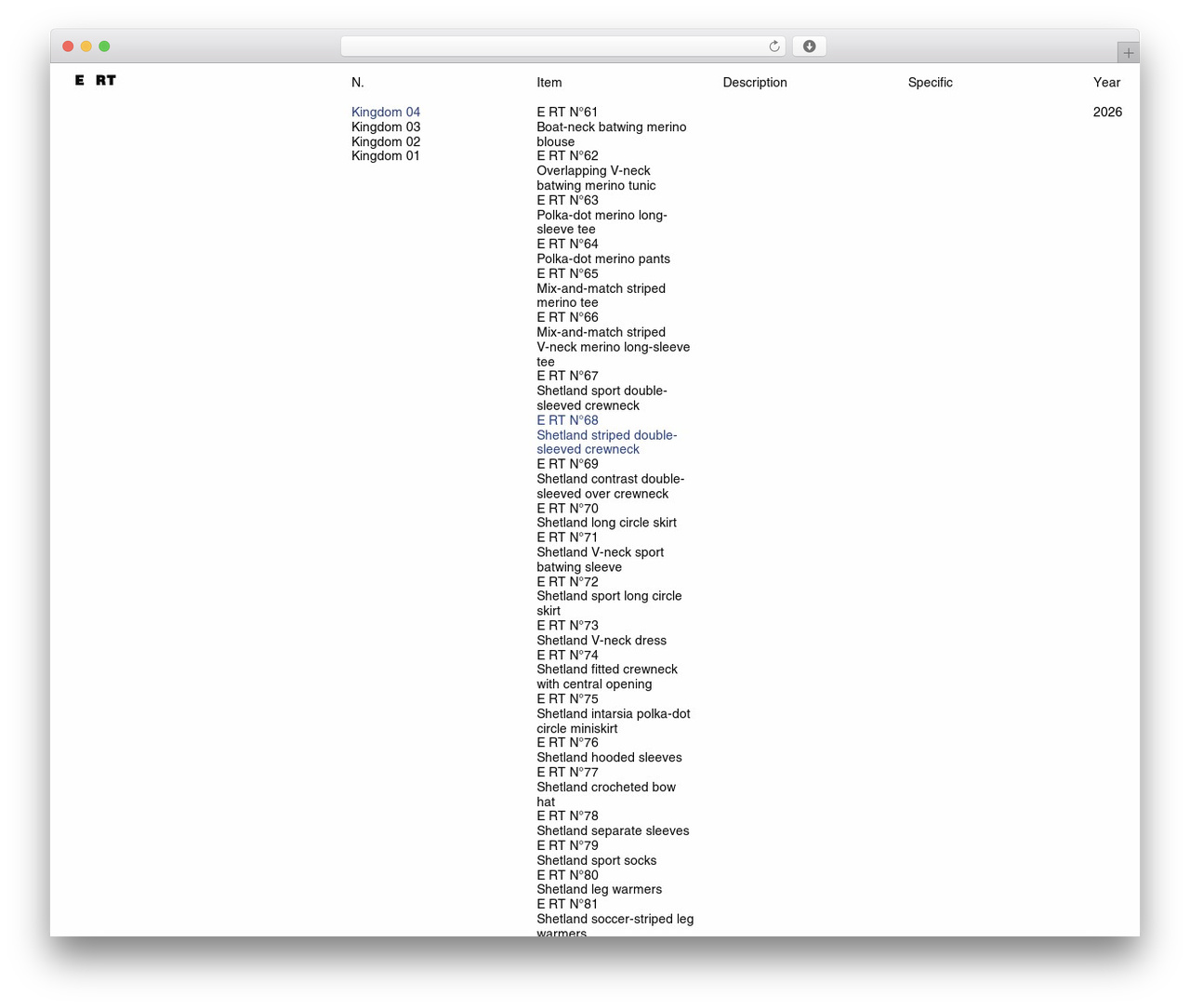Open E RT N°70 long circle skirt
Screen dimensions: 1190x1008
(x=606, y=515)
